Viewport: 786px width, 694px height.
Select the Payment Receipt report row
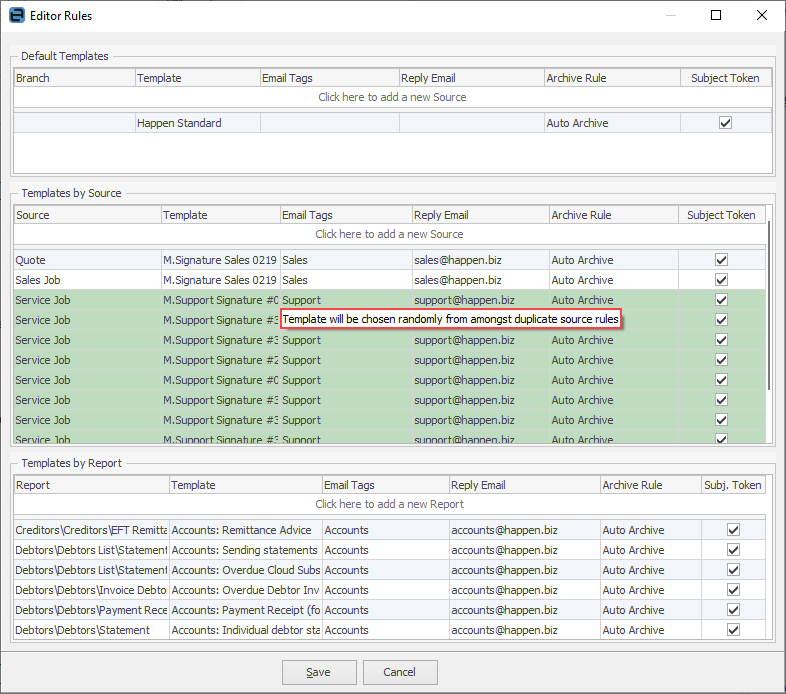(x=90, y=610)
